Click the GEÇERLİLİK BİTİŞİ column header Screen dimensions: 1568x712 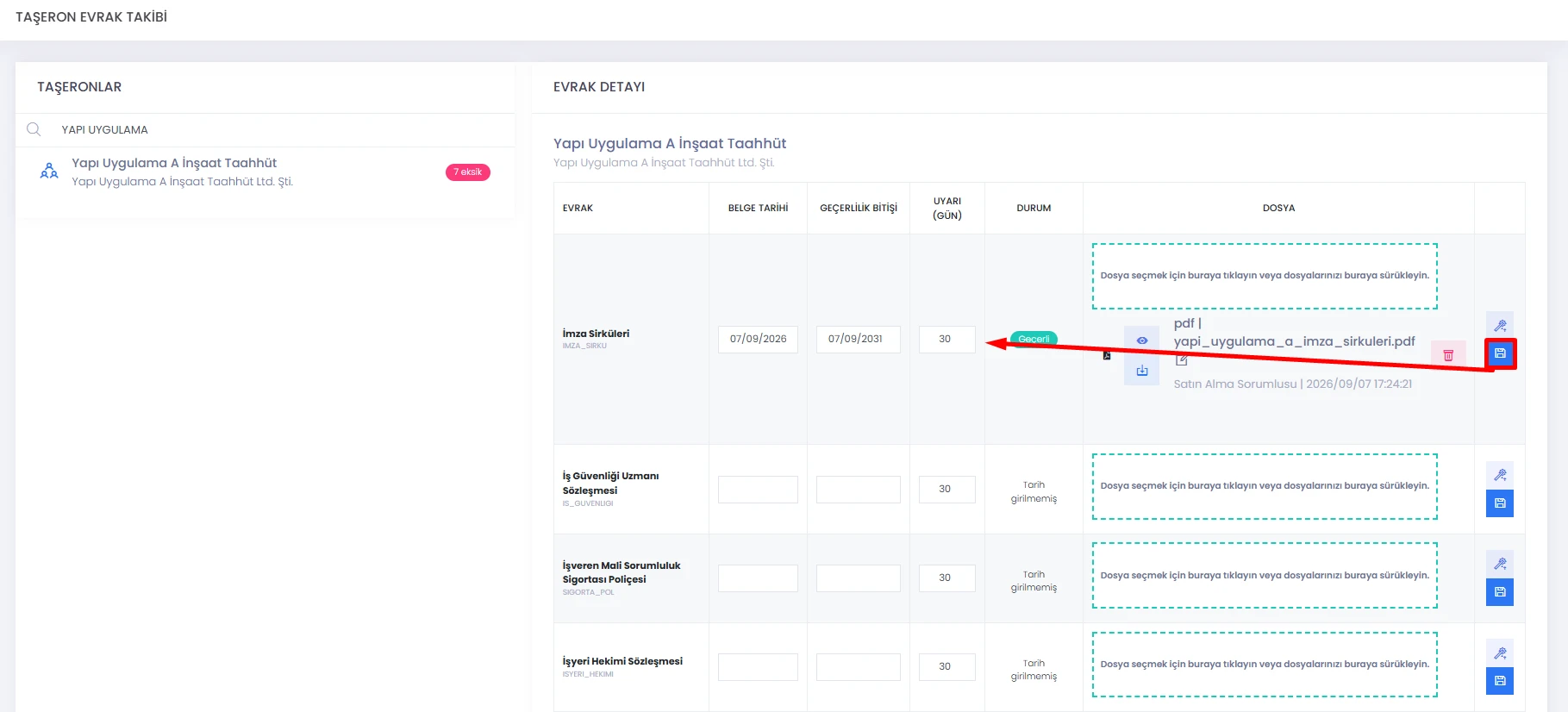tap(858, 208)
